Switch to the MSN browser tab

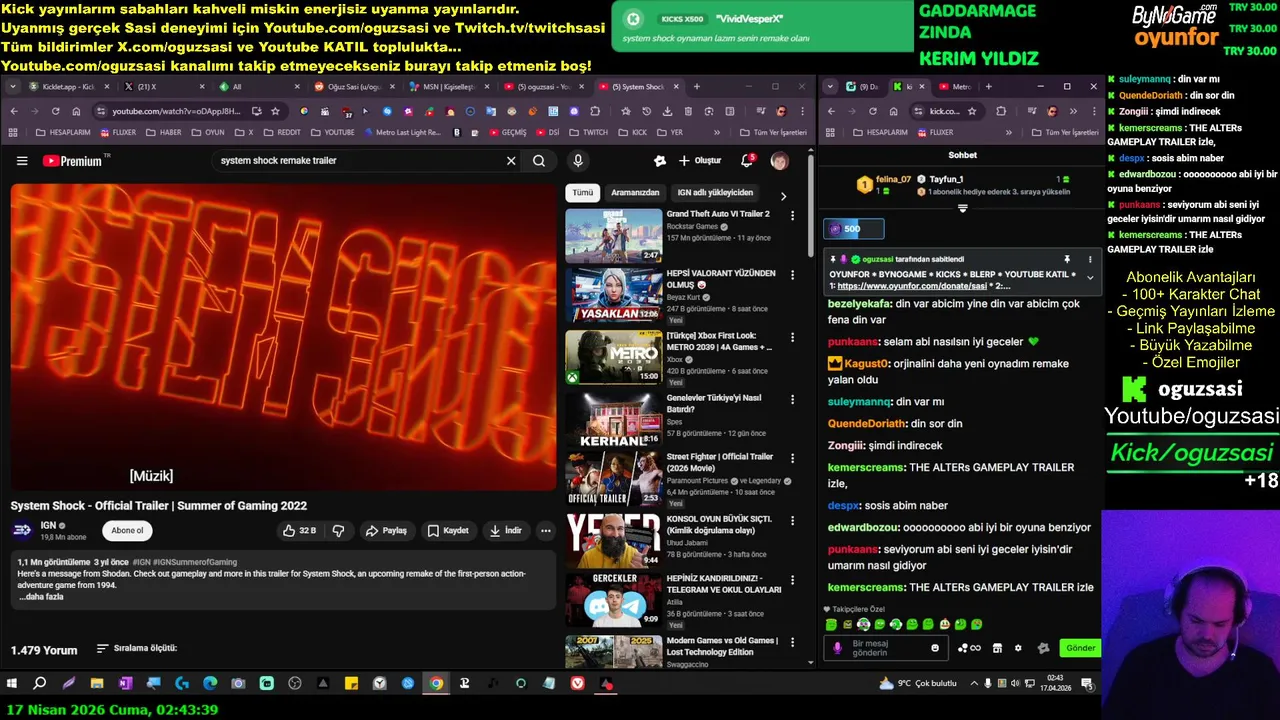click(x=447, y=87)
